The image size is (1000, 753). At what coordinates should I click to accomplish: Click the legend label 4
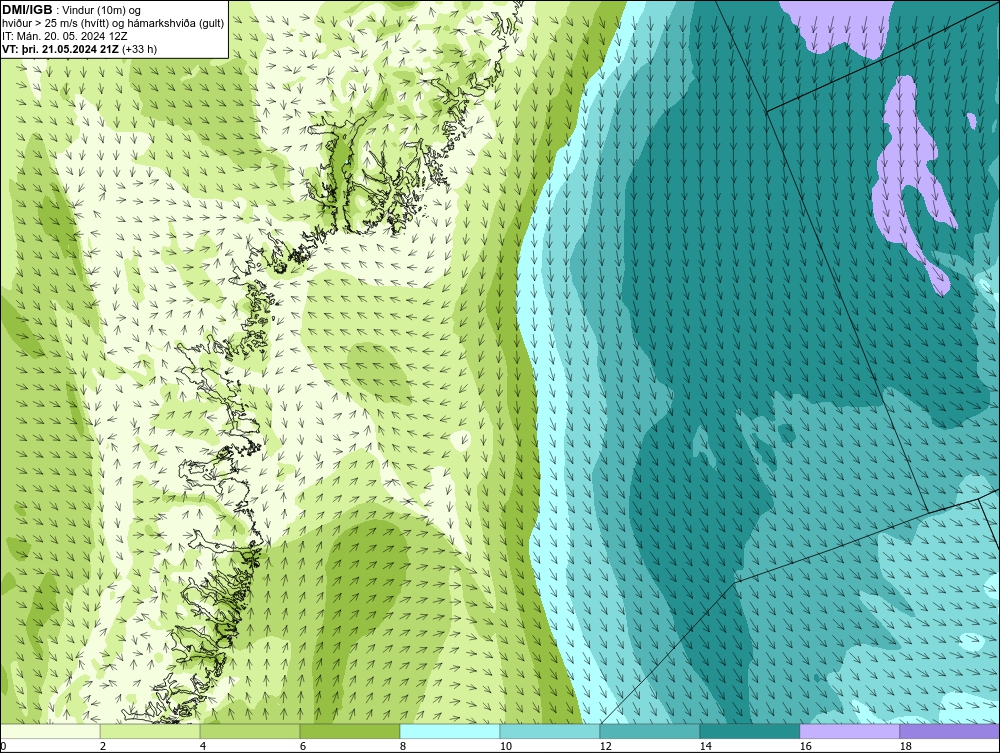point(203,746)
